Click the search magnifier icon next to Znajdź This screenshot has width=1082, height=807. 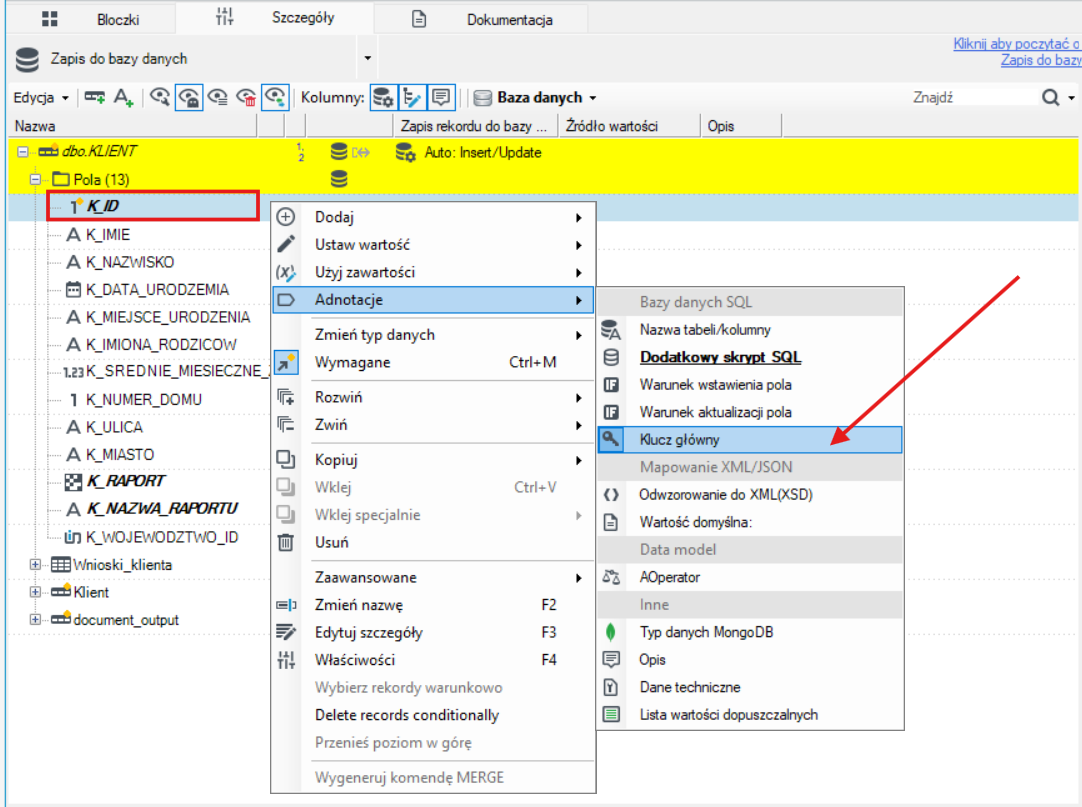[1050, 97]
